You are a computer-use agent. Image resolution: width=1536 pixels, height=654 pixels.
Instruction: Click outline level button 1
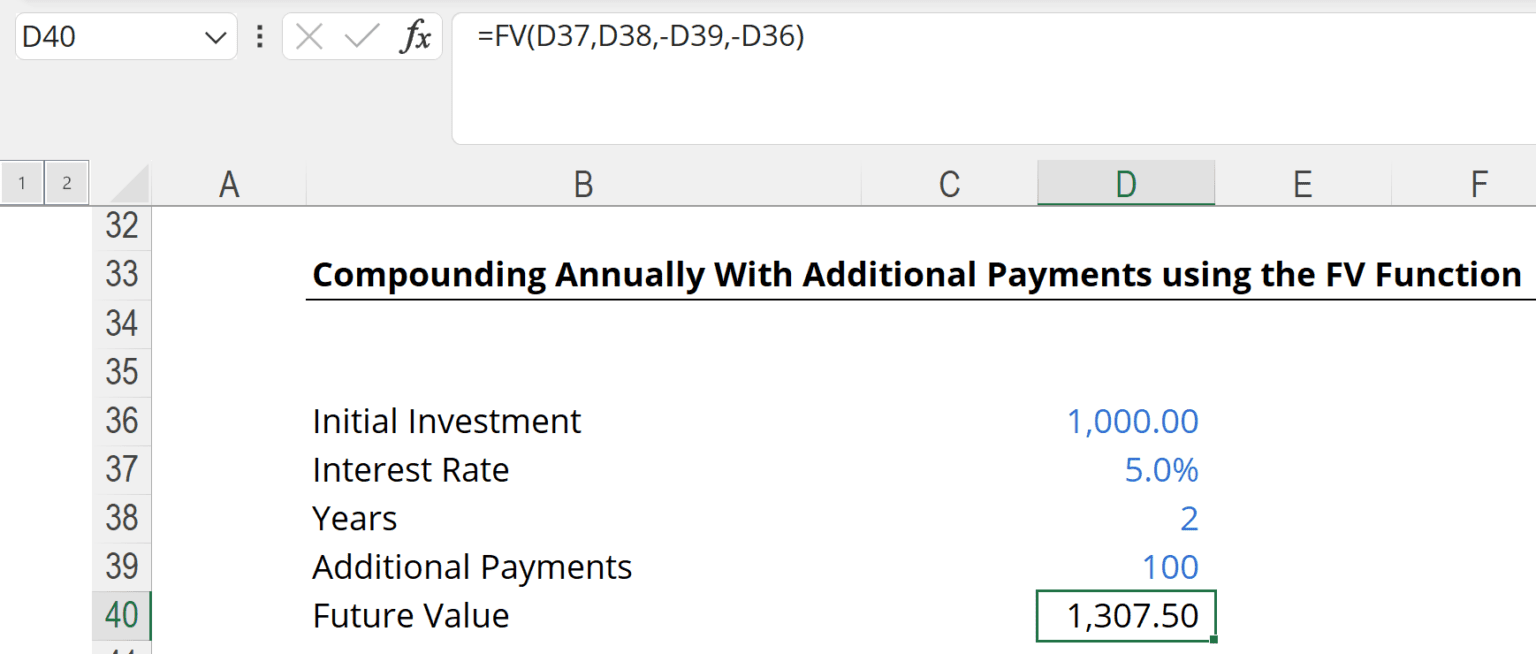coord(21,183)
